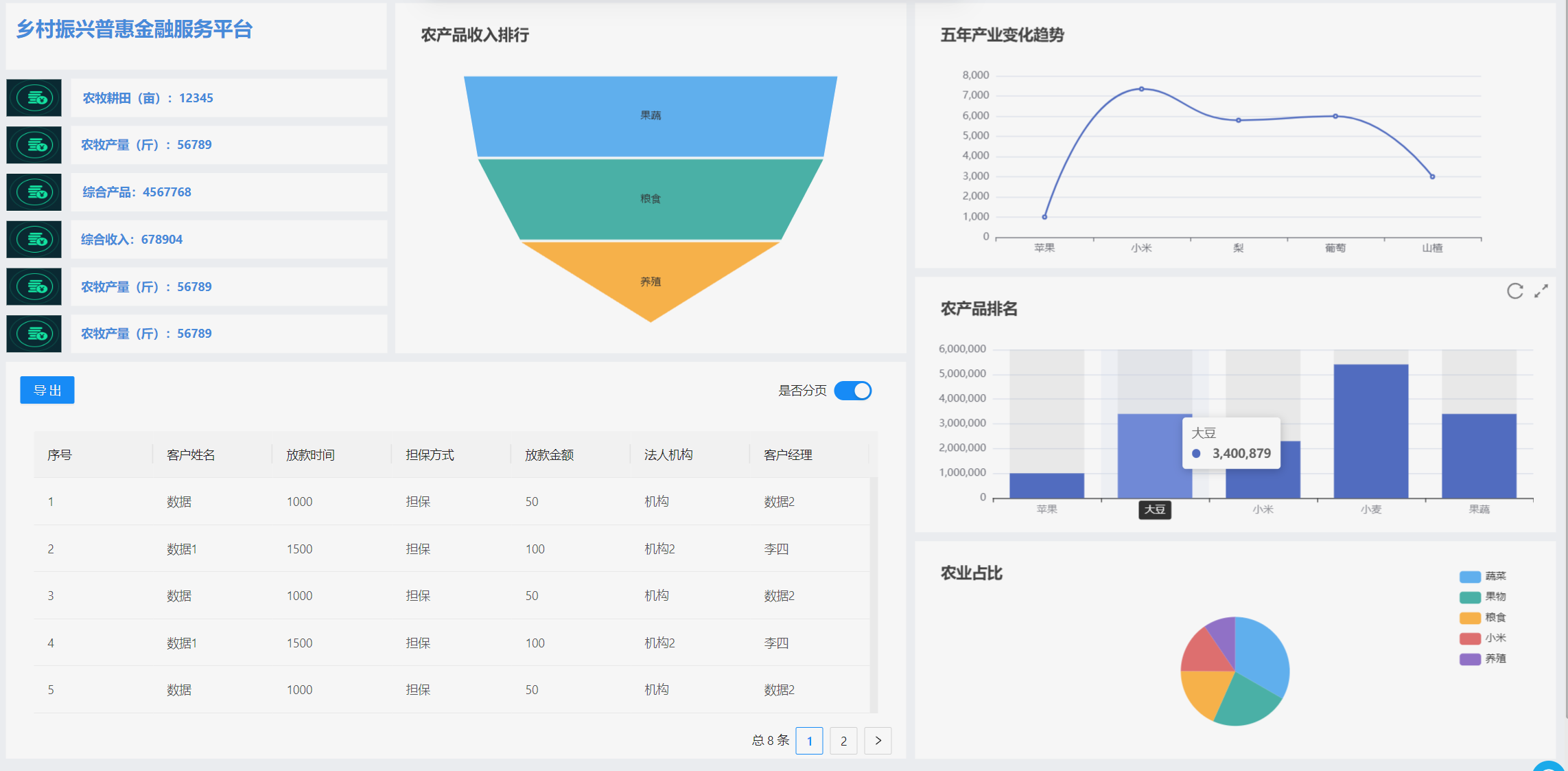
Task: Click the blue floating icon at bottom-right corner
Action: 1550,766
